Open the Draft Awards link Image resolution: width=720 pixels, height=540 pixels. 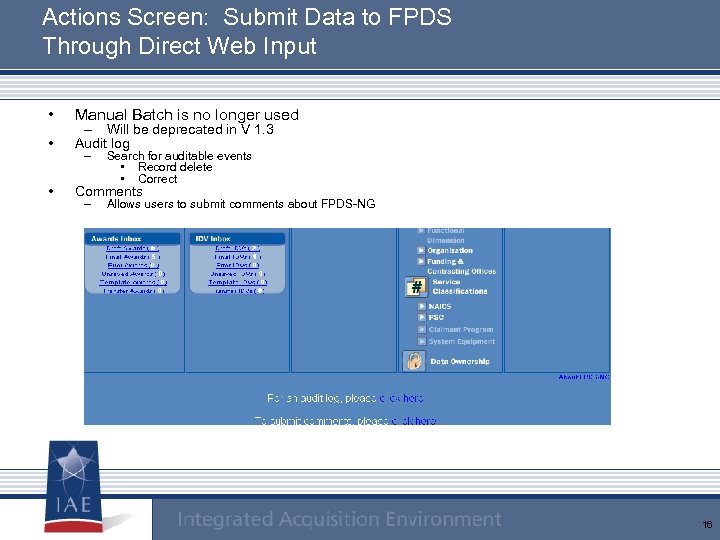pyautogui.click(x=132, y=248)
